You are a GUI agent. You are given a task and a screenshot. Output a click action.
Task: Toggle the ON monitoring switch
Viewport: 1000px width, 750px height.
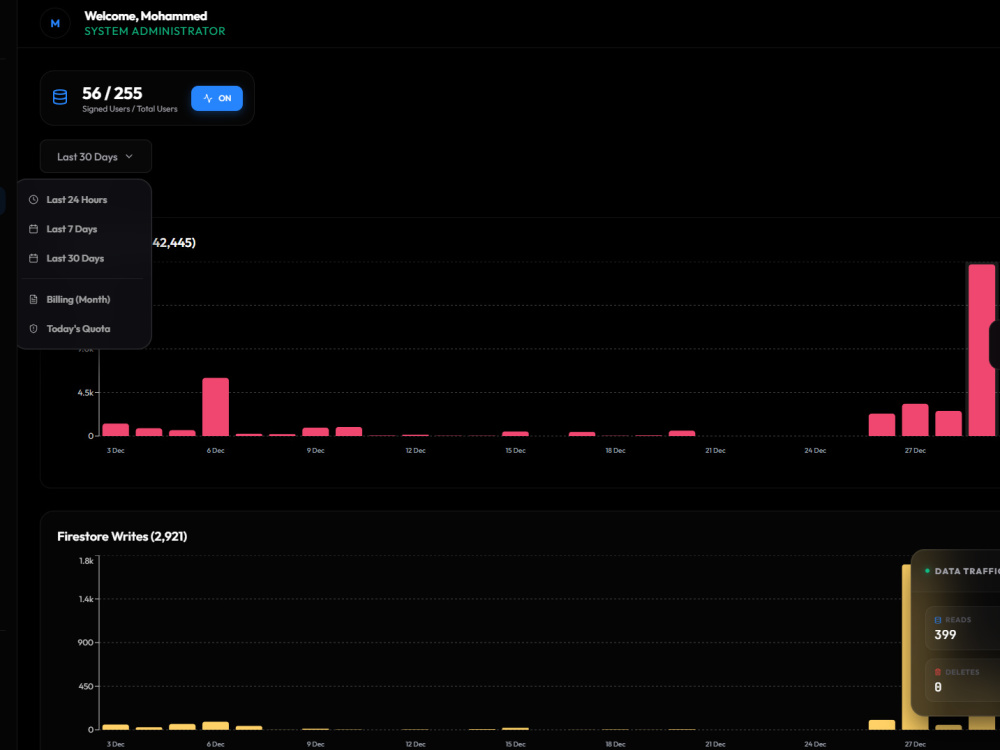click(x=217, y=98)
